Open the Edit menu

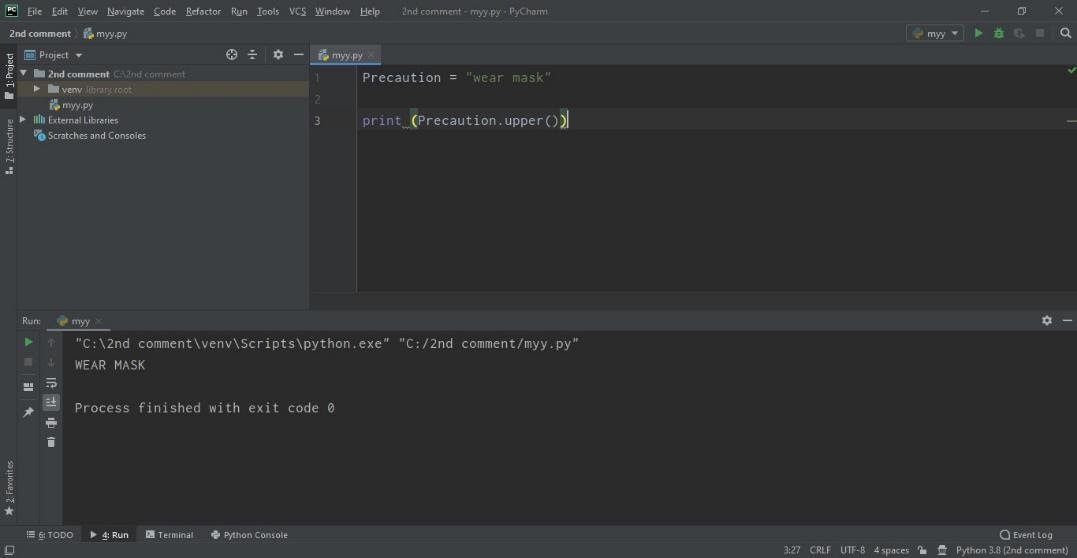tap(60, 12)
